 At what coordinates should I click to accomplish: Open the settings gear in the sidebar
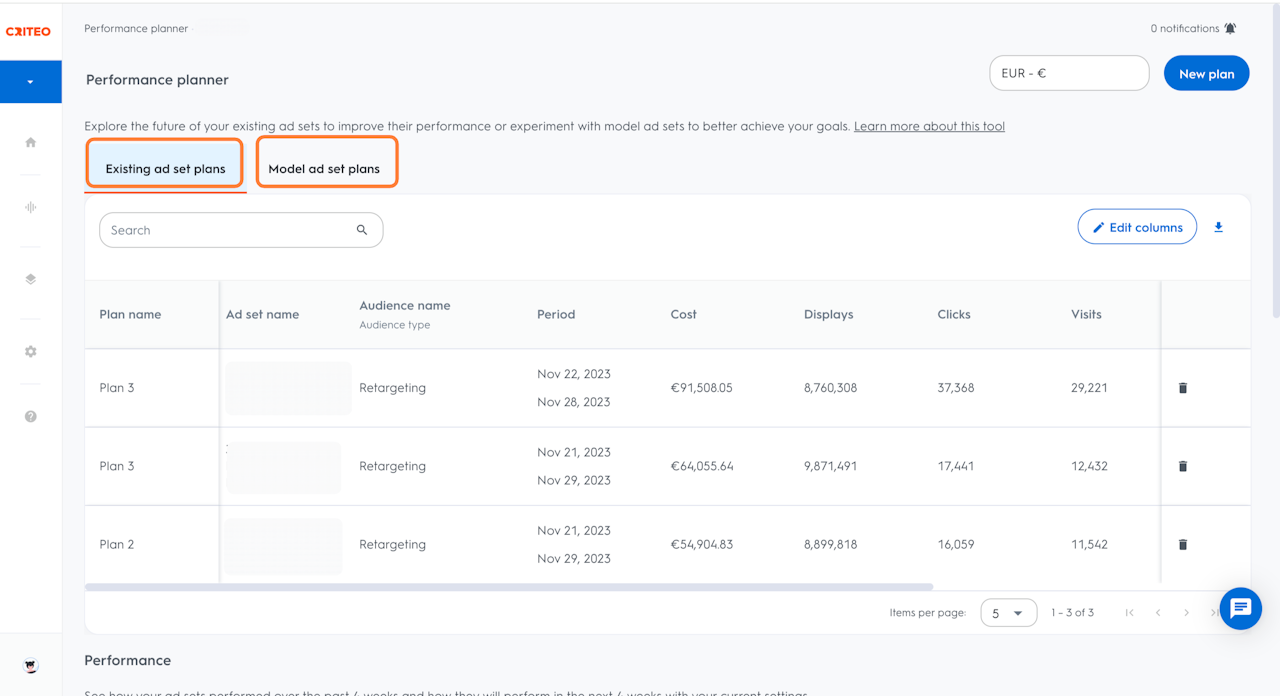pyautogui.click(x=31, y=352)
